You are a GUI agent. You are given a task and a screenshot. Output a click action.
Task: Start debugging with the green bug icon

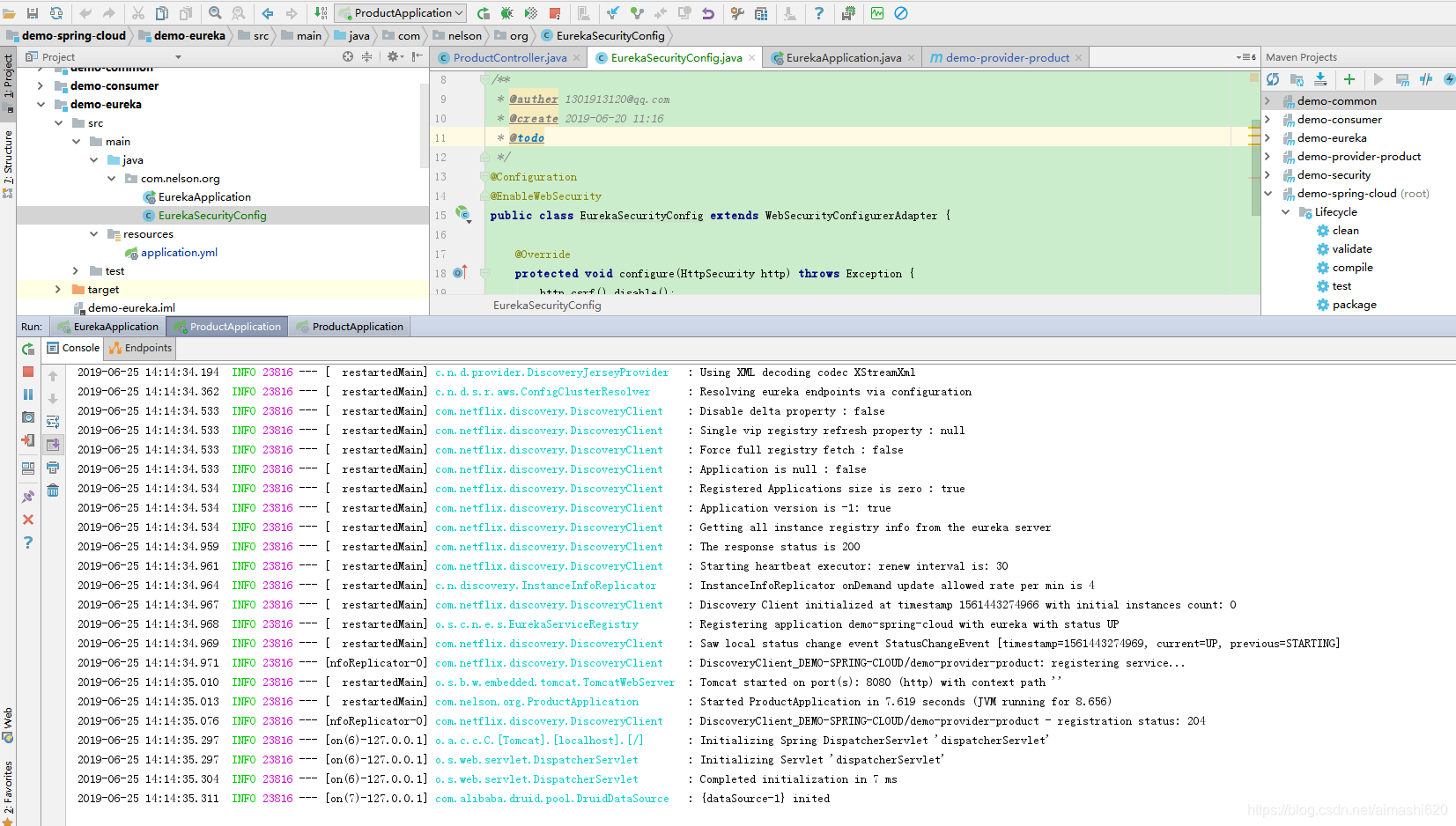[507, 13]
